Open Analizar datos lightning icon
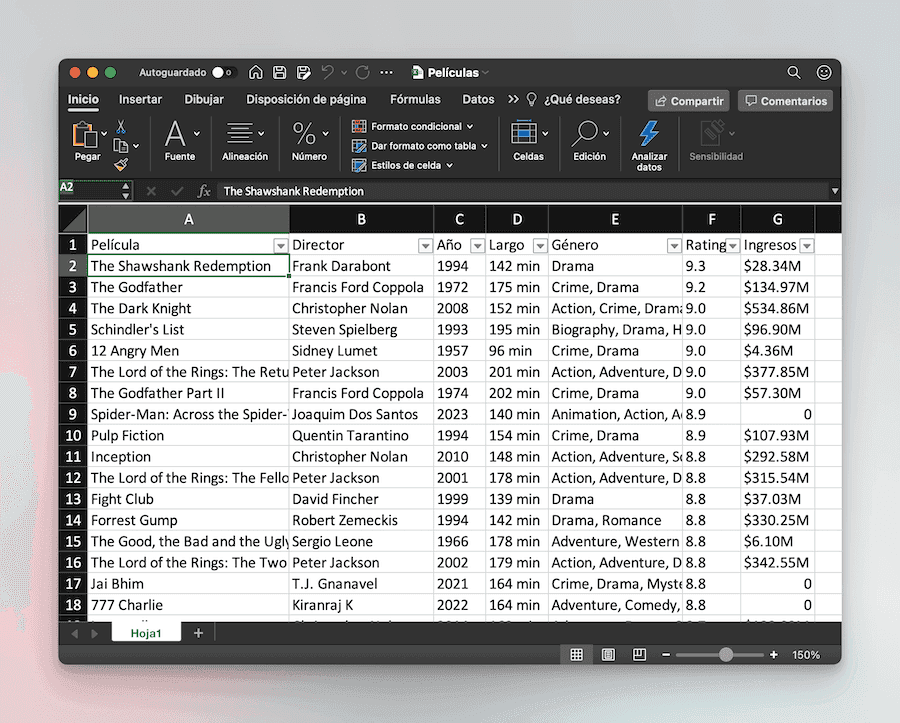 649,133
